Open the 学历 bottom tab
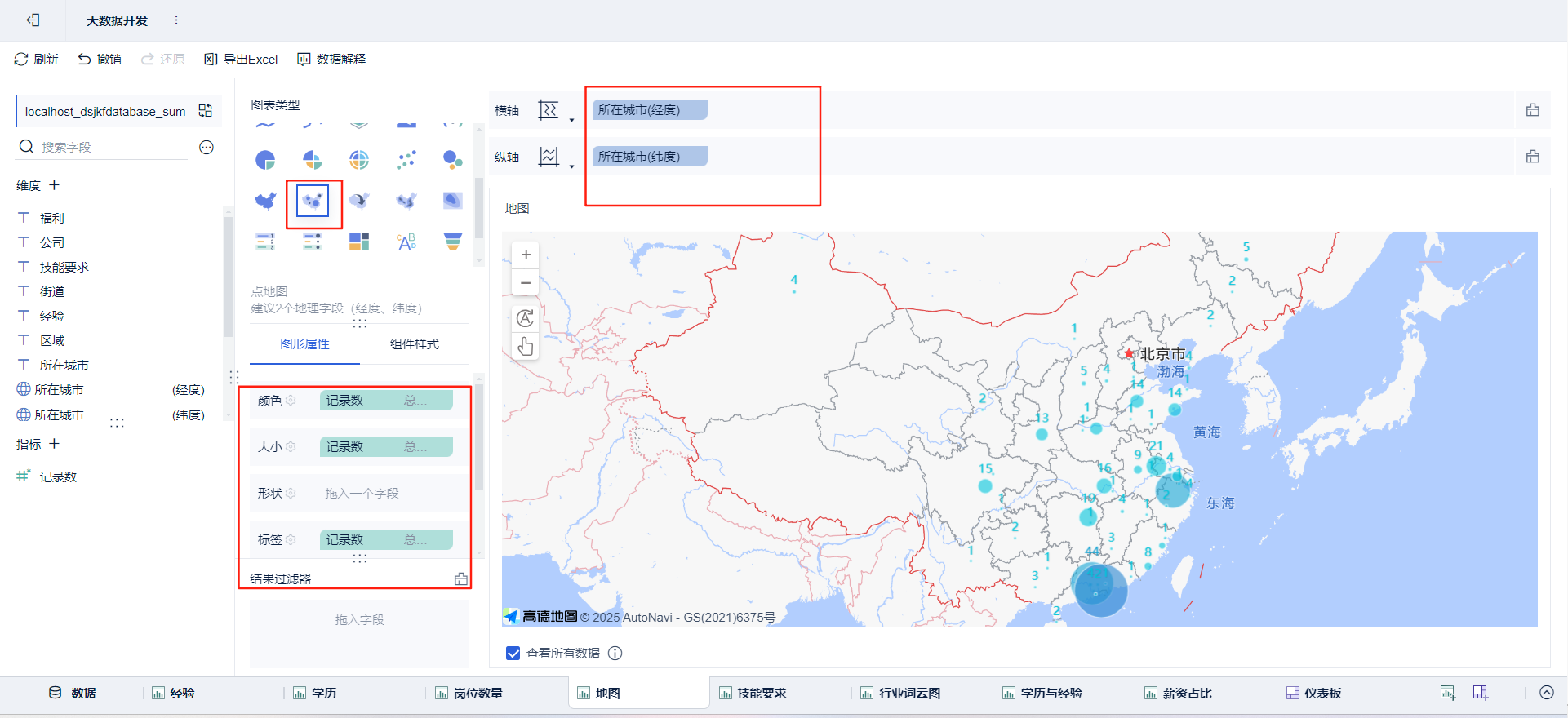The height and width of the screenshot is (718, 1568). [315, 694]
